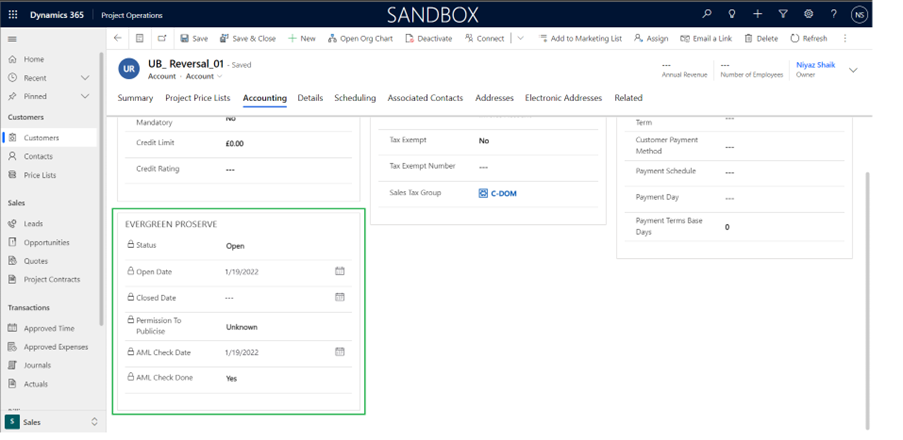Click the Save command
Image resolution: width=903 pixels, height=440 pixels.
pos(194,39)
